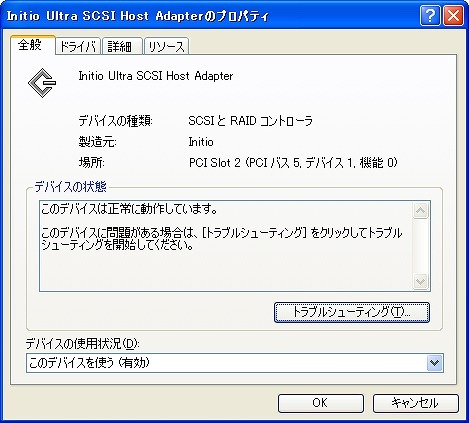
Task: Click the デバイスの状態 group label
Action: click(70, 187)
